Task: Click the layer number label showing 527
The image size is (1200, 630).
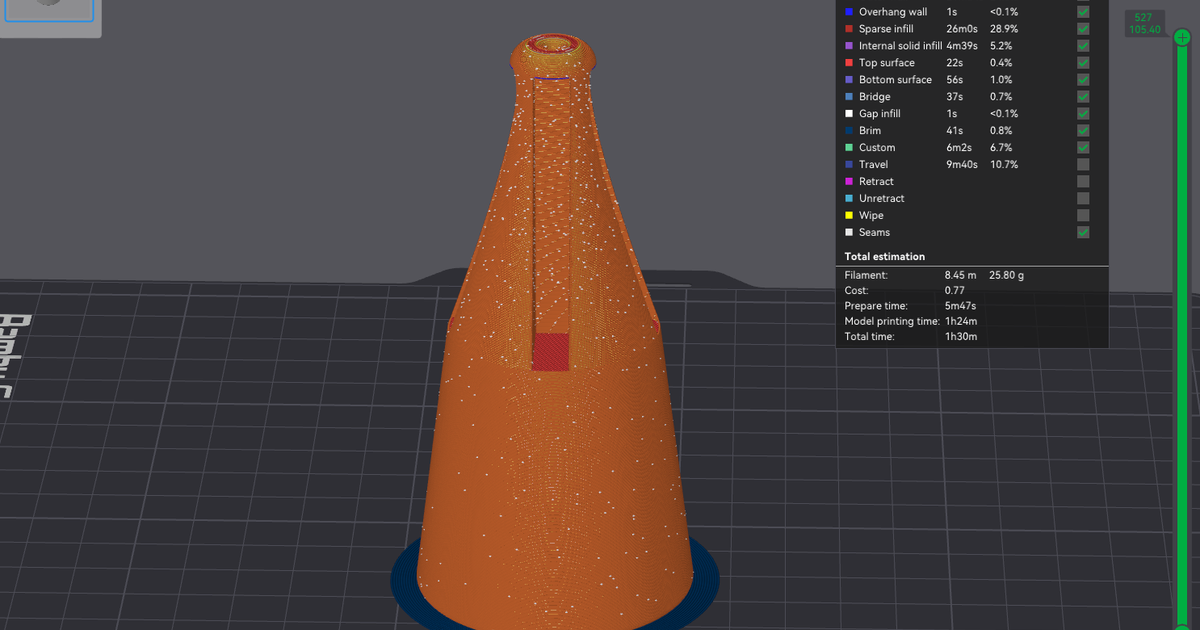Action: tap(1144, 17)
